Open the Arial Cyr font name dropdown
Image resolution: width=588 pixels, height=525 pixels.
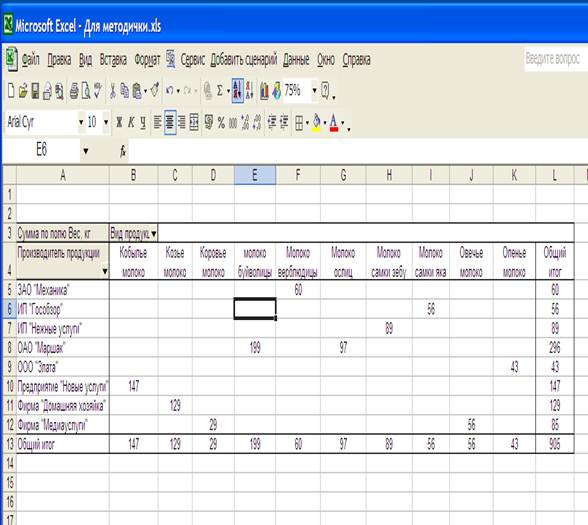pyautogui.click(x=81, y=122)
